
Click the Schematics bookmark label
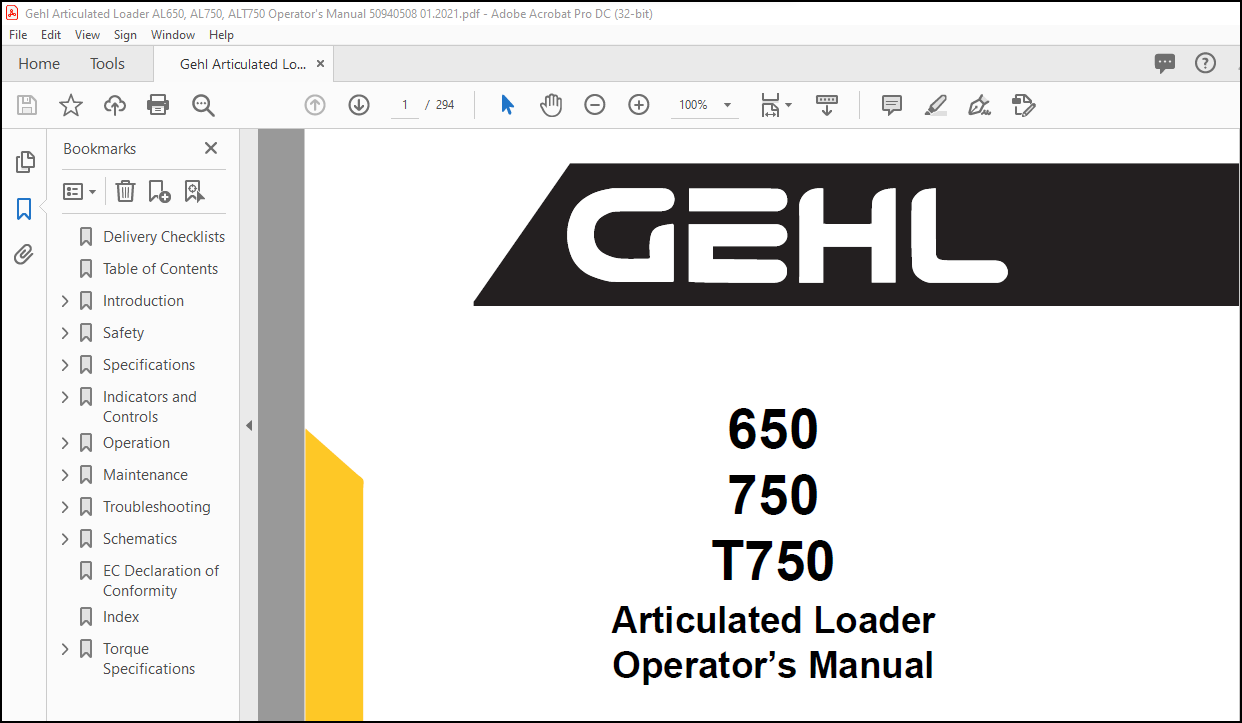point(140,539)
